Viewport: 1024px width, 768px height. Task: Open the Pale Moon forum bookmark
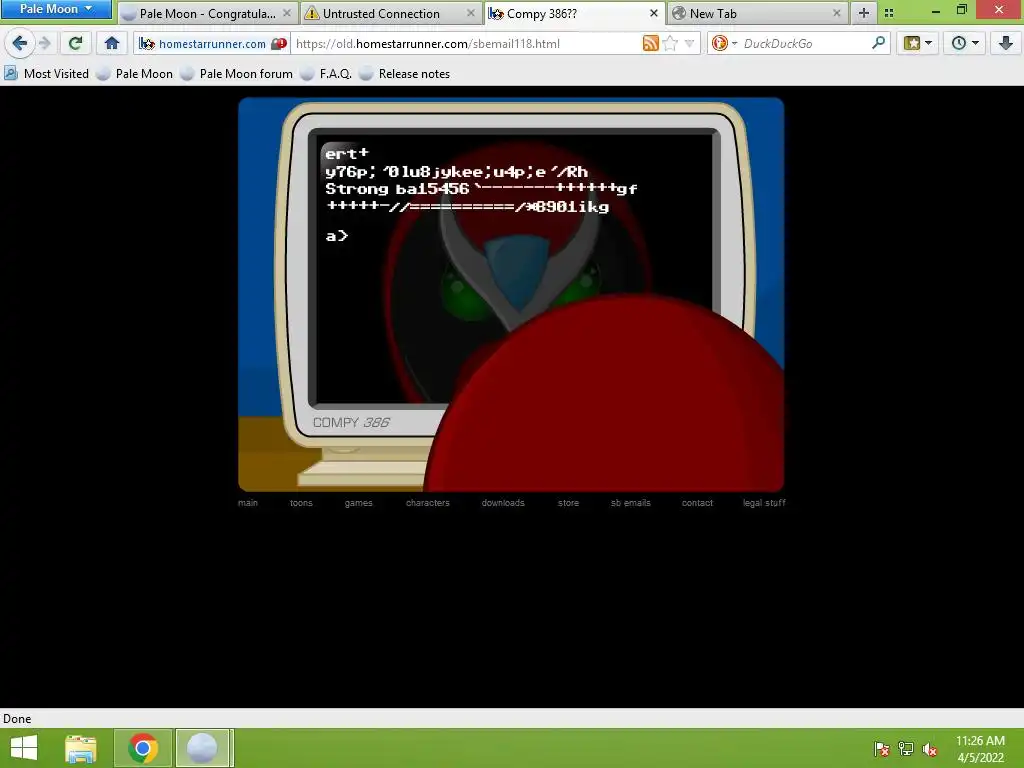tap(237, 74)
